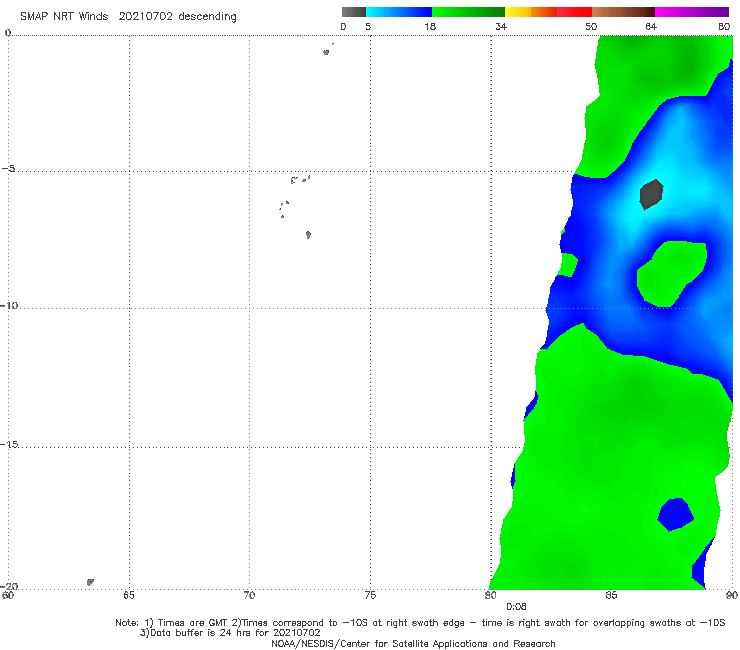740x650 pixels.
Task: Click the longitude axis label "70"
Action: pyautogui.click(x=249, y=595)
